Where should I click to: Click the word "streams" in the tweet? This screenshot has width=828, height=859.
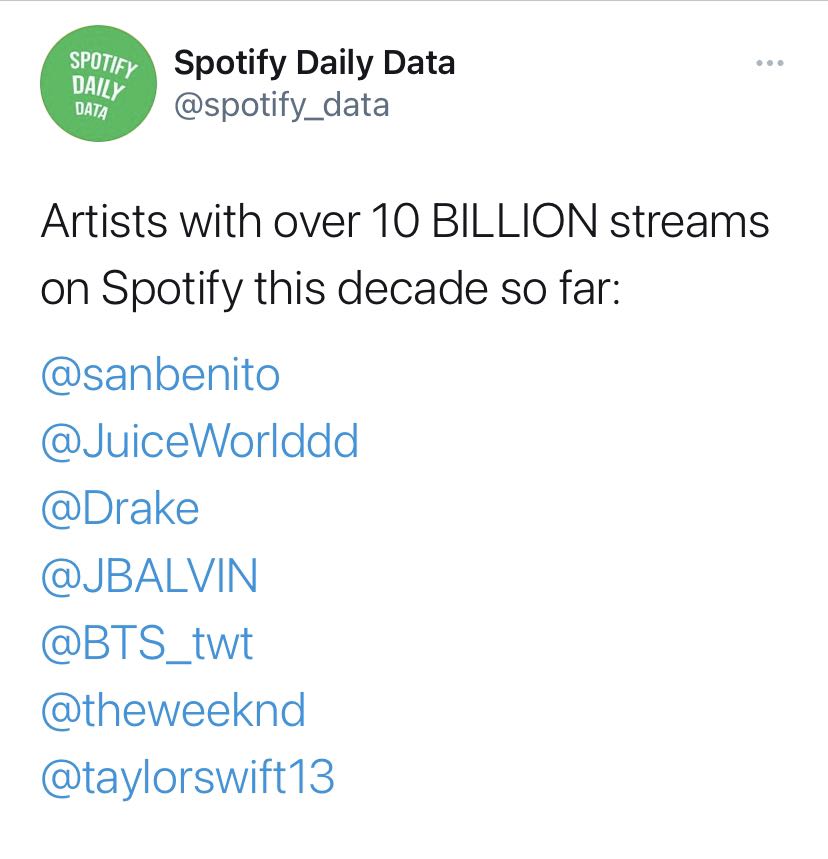click(689, 221)
